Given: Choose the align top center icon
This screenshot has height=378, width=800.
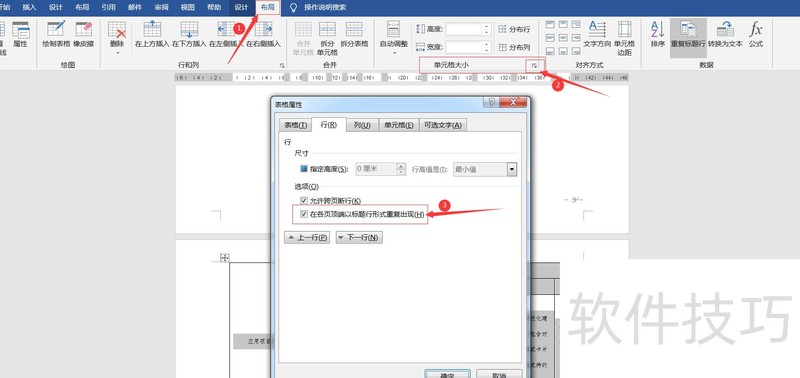Looking at the screenshot, I should (563, 24).
